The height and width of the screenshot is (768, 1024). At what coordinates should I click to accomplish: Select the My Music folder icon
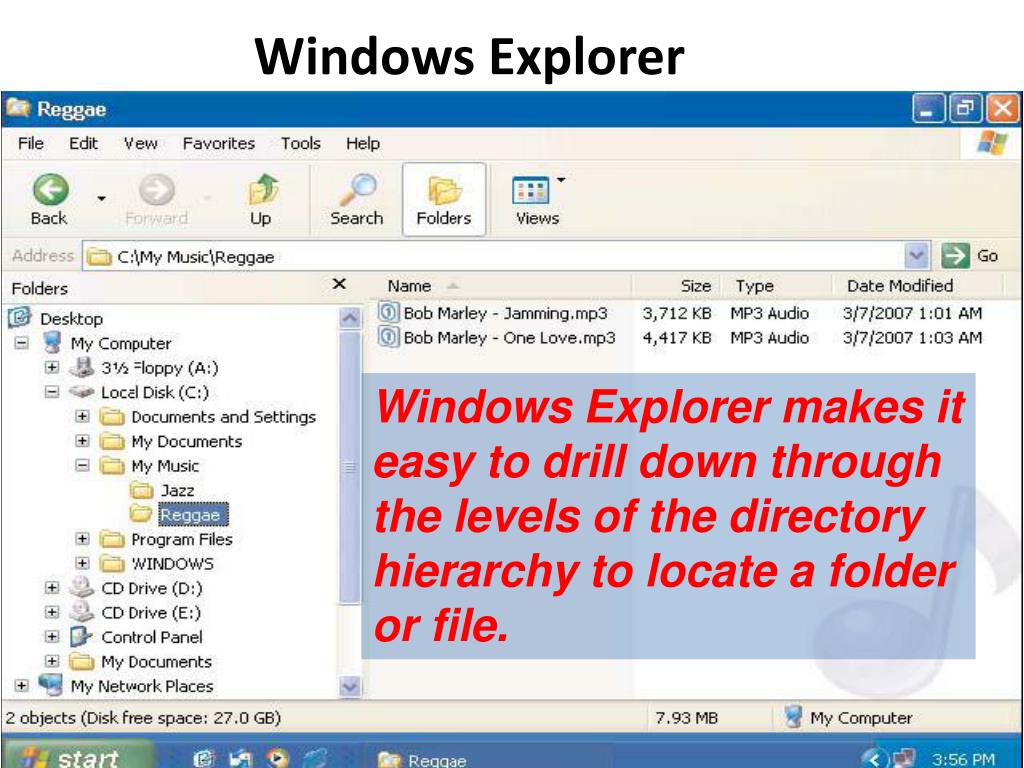tap(112, 465)
